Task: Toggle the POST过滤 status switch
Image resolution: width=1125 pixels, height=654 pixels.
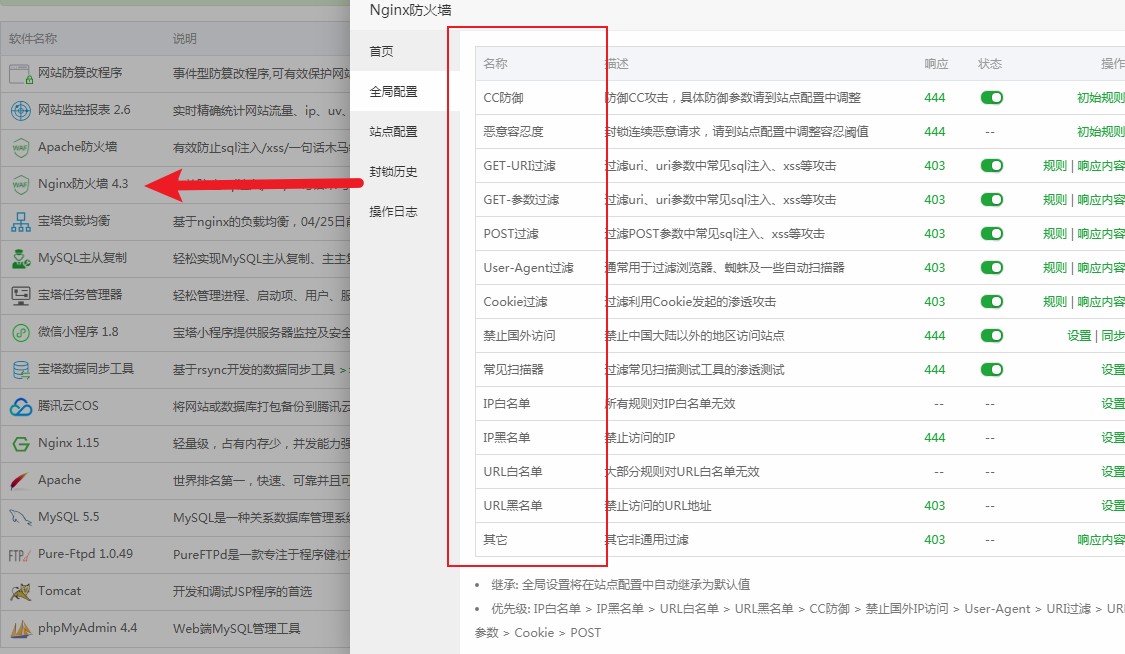Action: [x=992, y=234]
